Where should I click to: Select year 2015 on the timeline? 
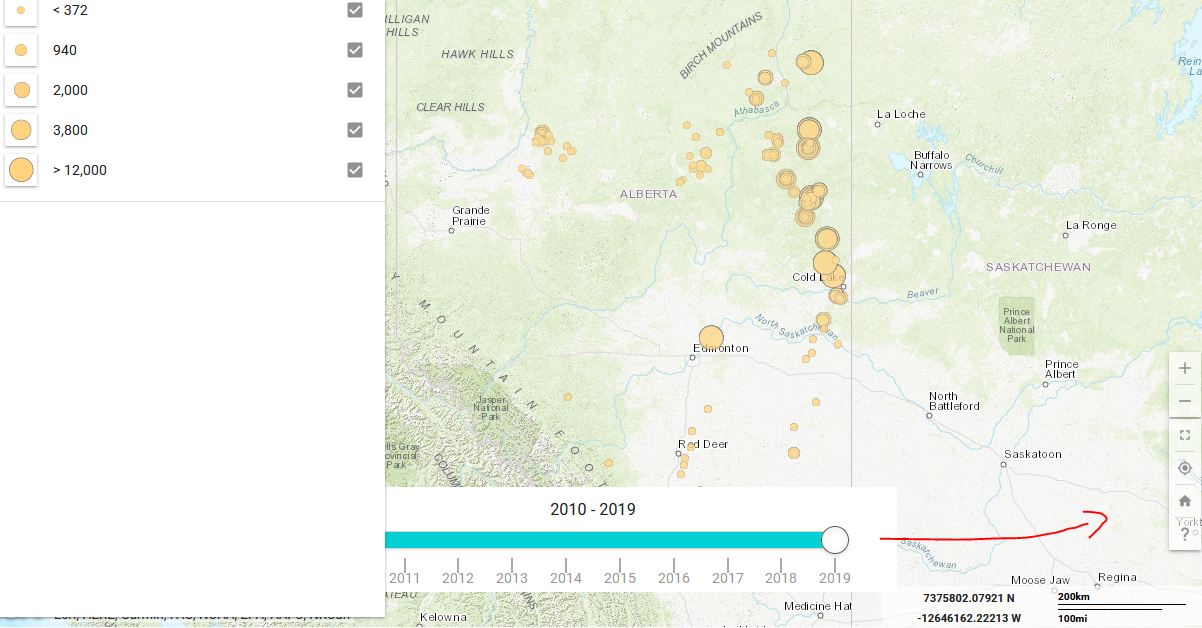pos(620,578)
